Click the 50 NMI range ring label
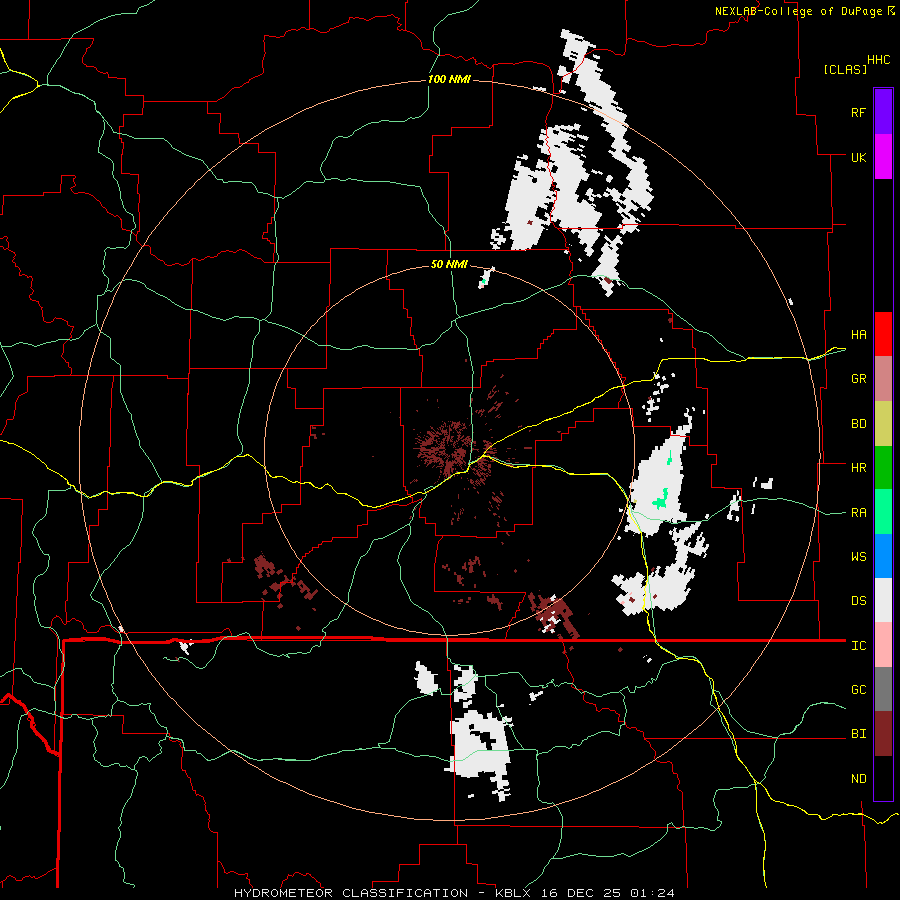Screen dimensions: 900x900 pyautogui.click(x=449, y=264)
